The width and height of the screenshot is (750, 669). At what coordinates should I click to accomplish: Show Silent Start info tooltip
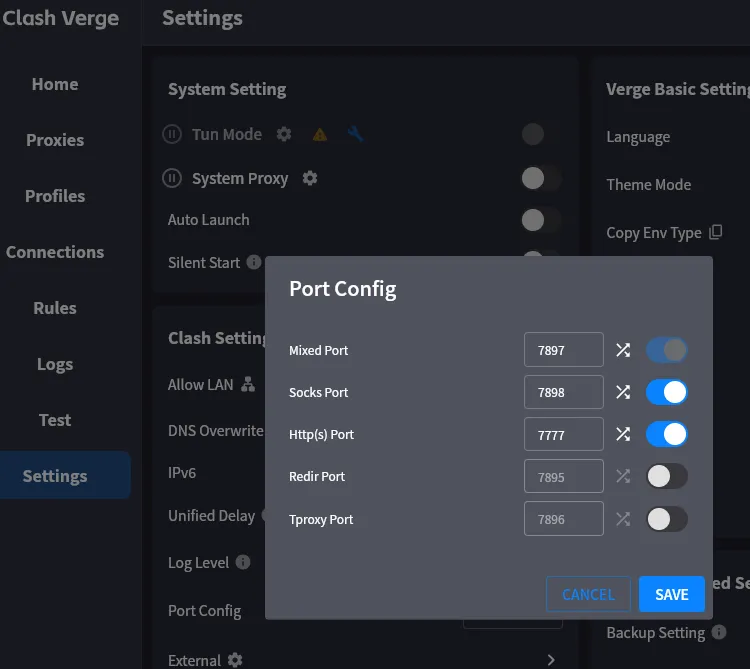pos(254,262)
